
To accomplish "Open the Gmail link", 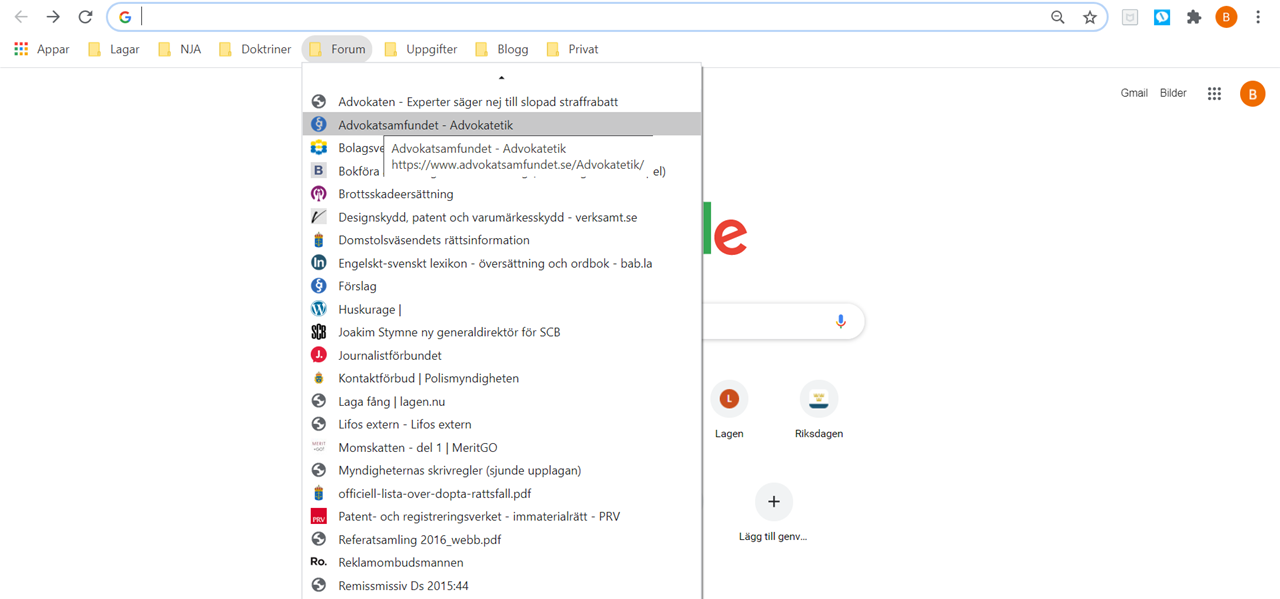I will pos(1134,93).
